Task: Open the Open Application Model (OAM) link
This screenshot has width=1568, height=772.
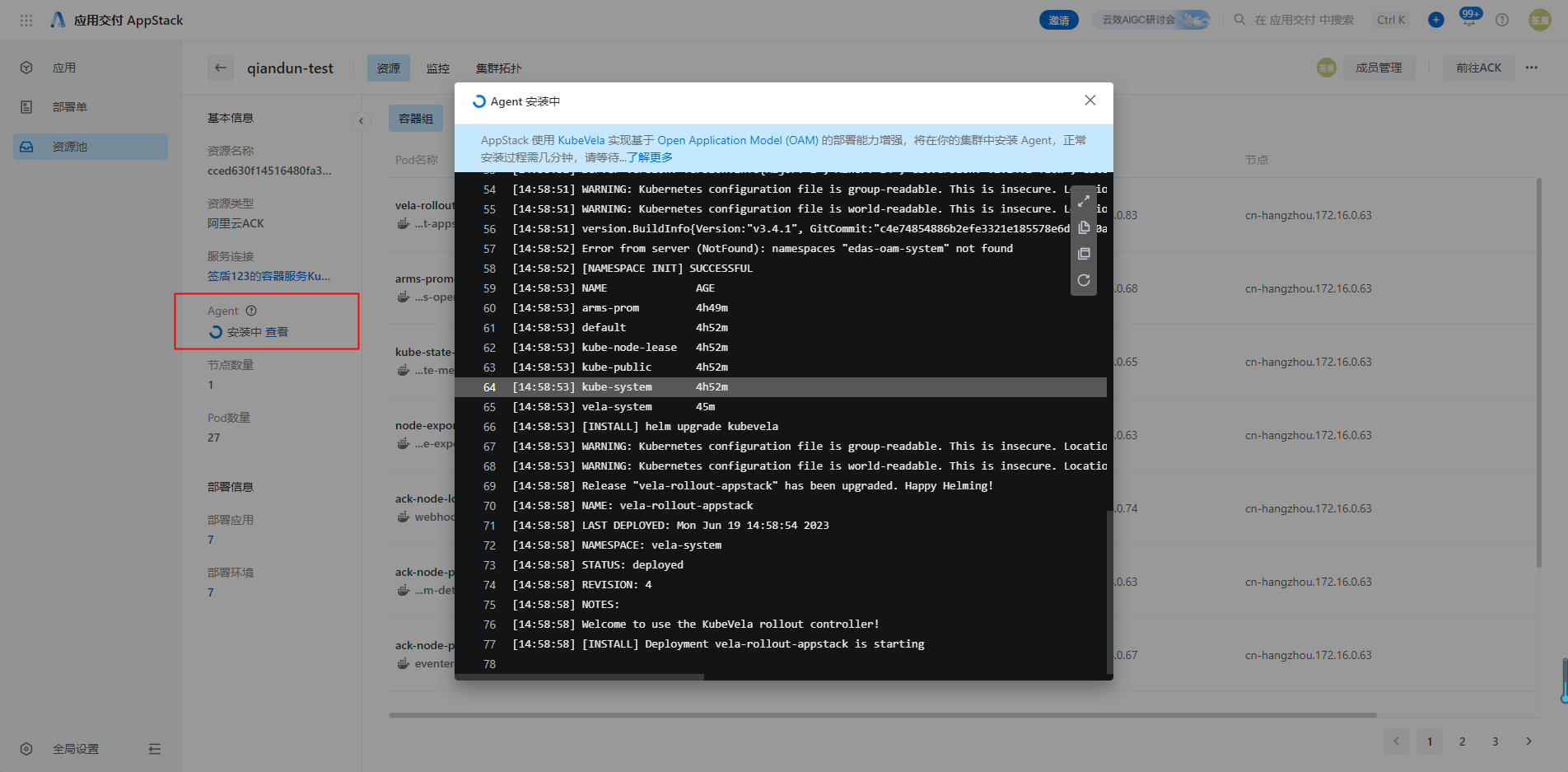Action: click(x=738, y=140)
